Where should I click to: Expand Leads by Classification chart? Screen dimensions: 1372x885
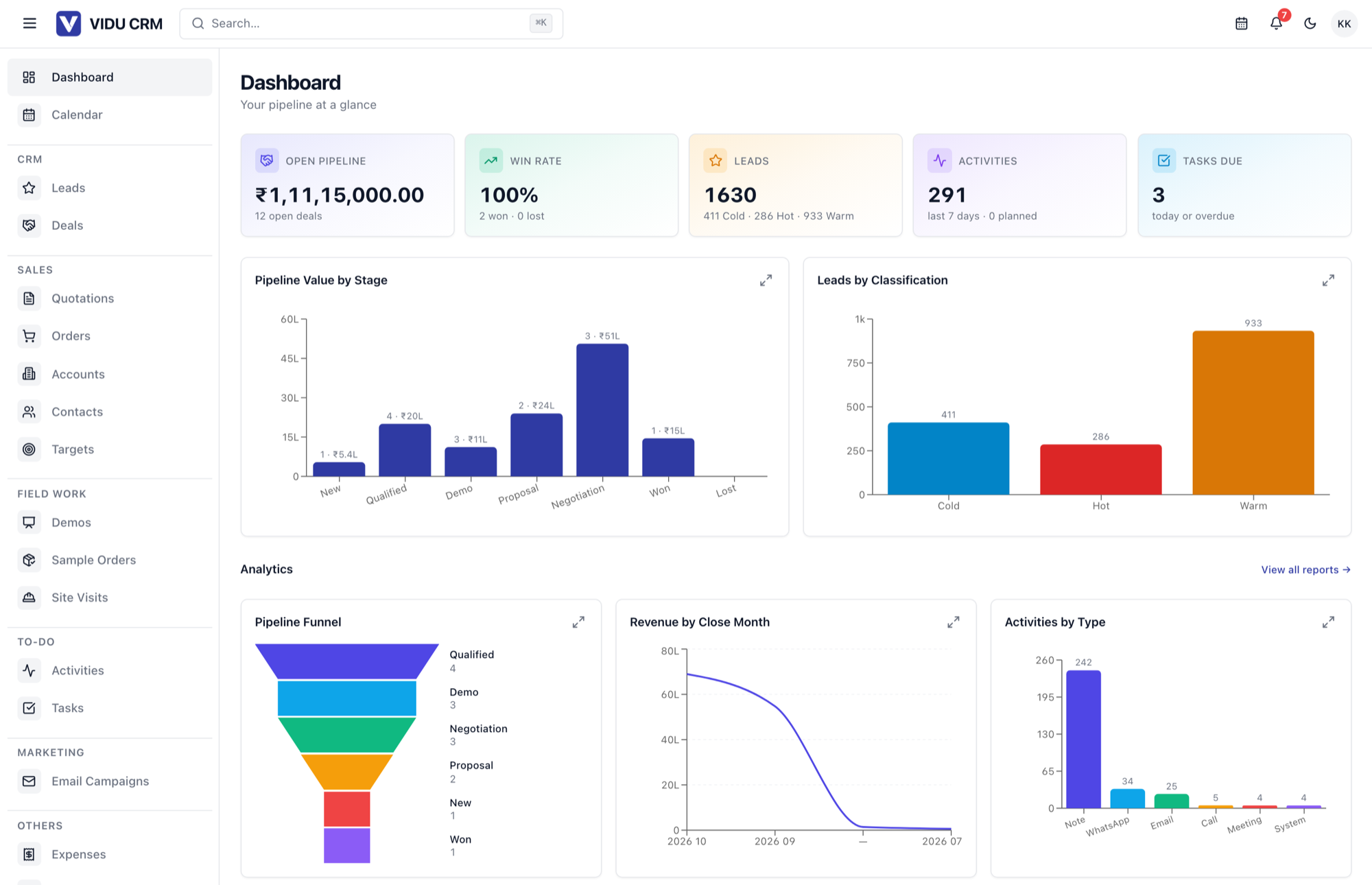pos(1328,281)
